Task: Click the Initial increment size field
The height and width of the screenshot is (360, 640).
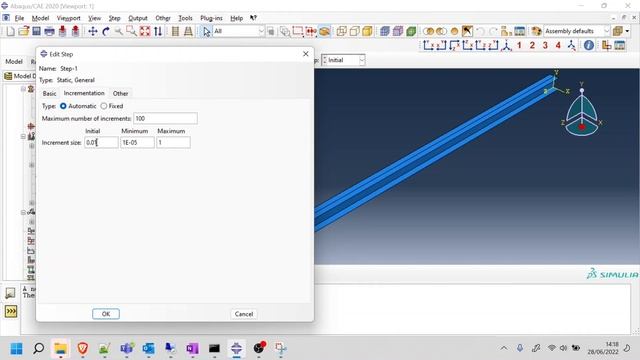Action: pos(101,142)
